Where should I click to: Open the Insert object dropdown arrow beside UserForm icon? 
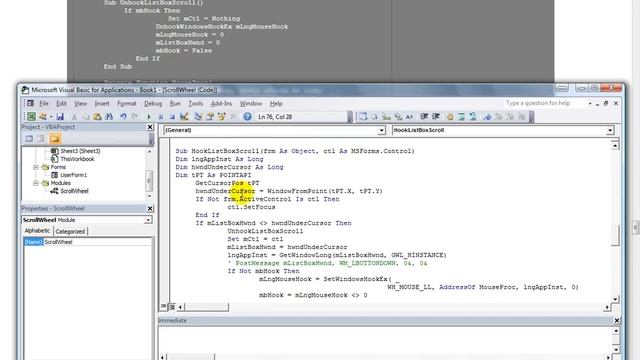[51, 117]
